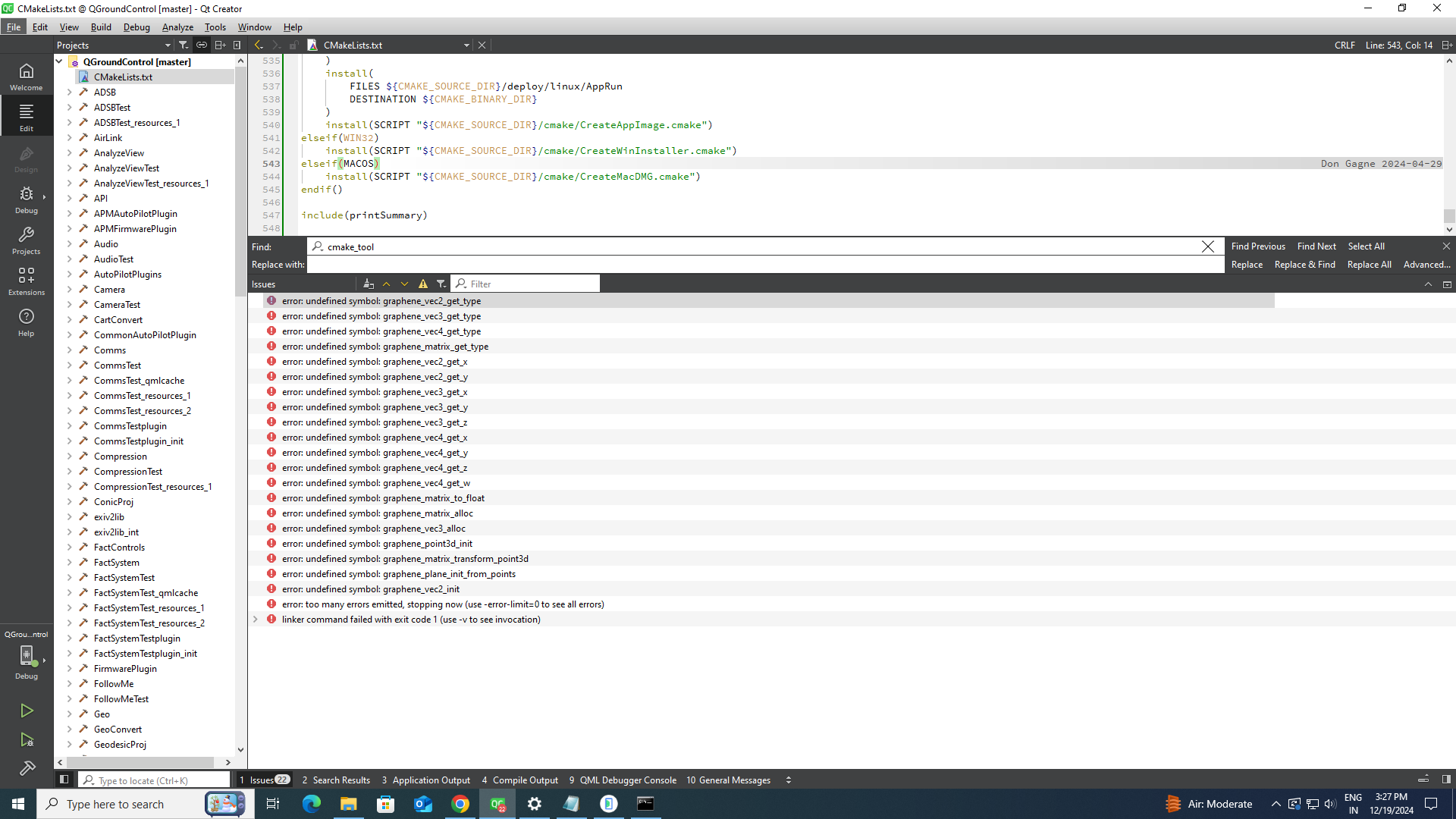Click Find Previous button
The height and width of the screenshot is (819, 1456).
point(1258,246)
